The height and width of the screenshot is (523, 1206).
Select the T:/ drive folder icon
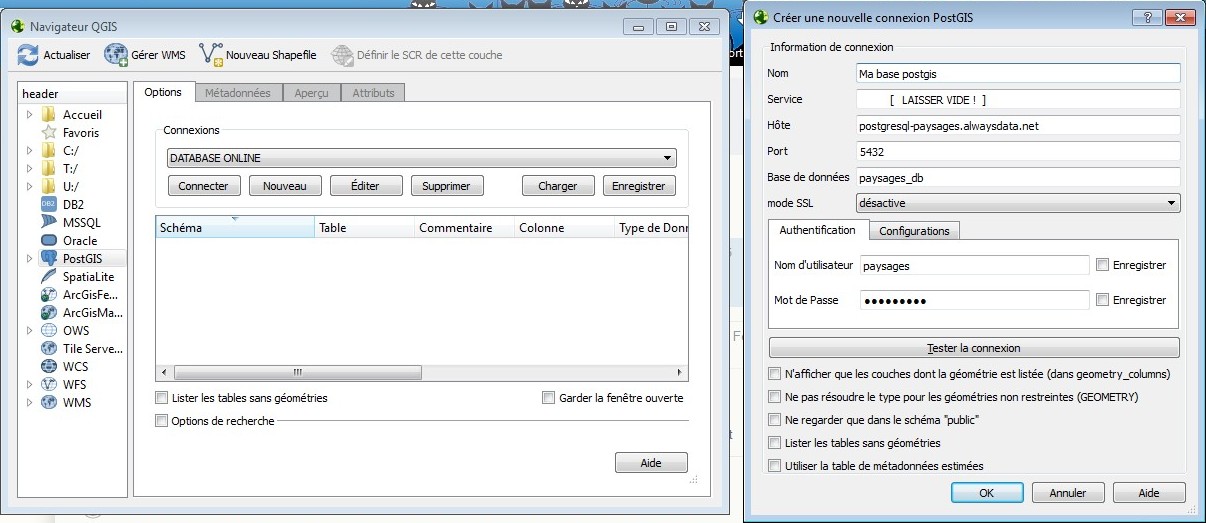pyautogui.click(x=48, y=169)
